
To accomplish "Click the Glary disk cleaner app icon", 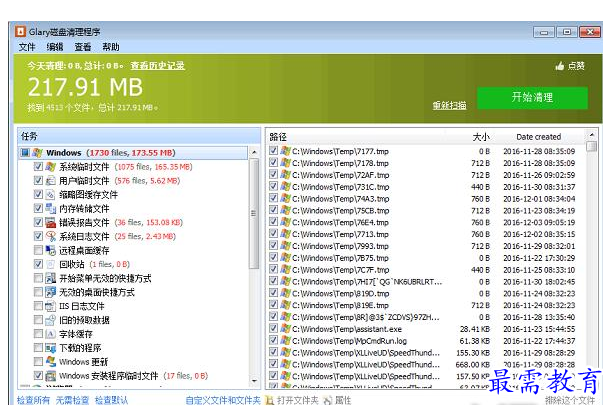I will (x=20, y=32).
